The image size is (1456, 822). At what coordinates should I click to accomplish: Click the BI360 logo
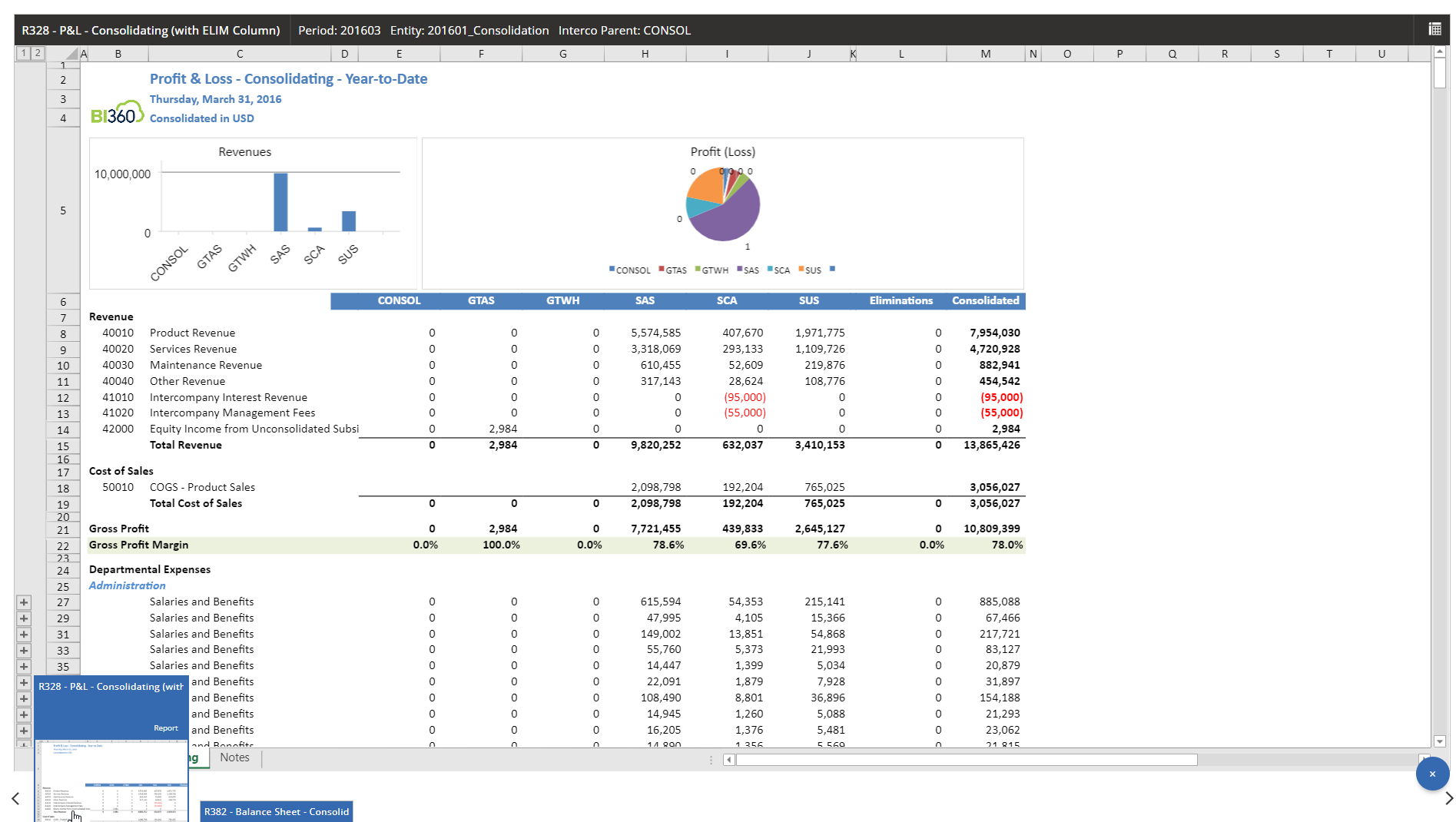click(117, 114)
